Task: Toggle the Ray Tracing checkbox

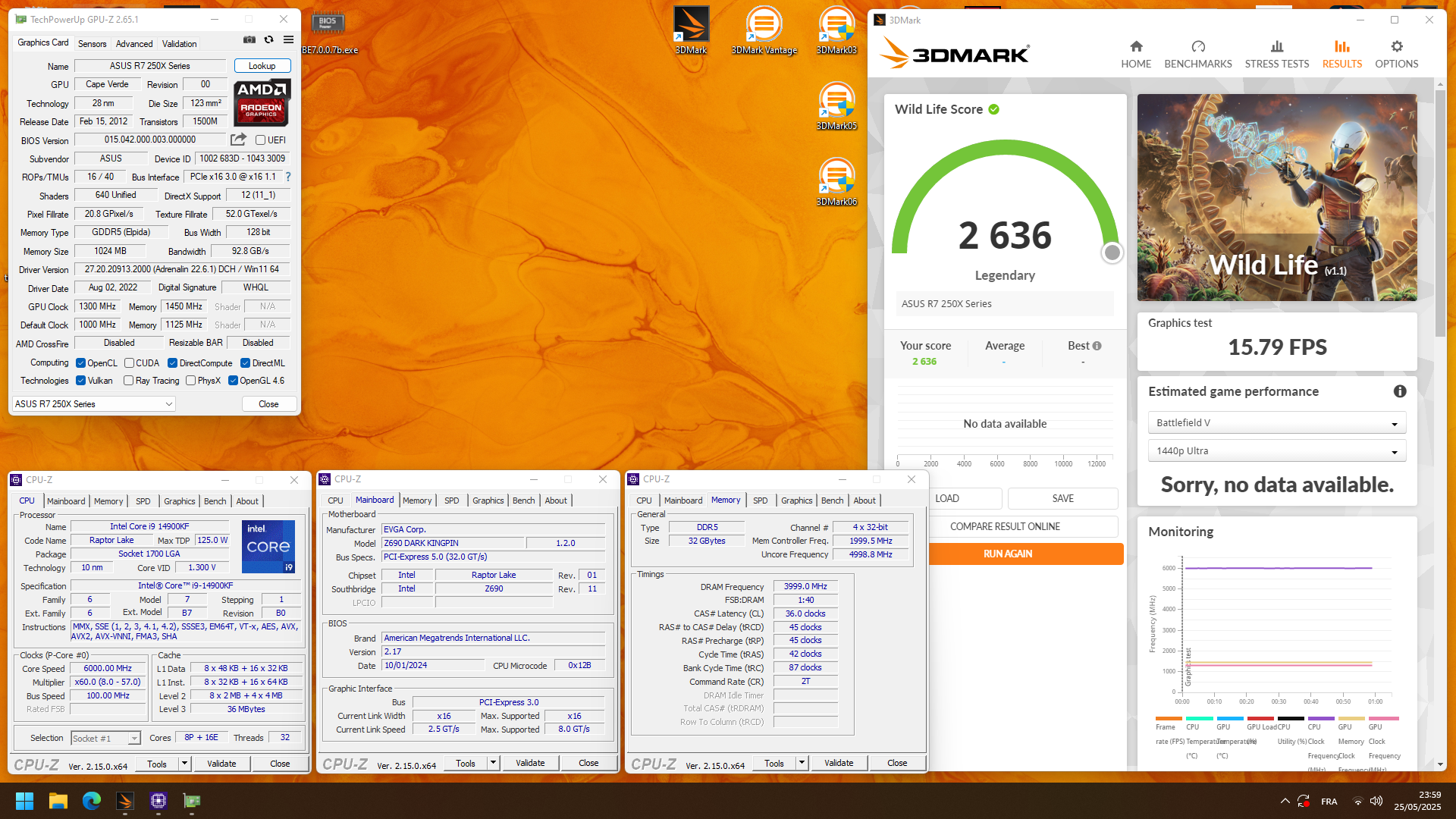Action: [x=128, y=381]
